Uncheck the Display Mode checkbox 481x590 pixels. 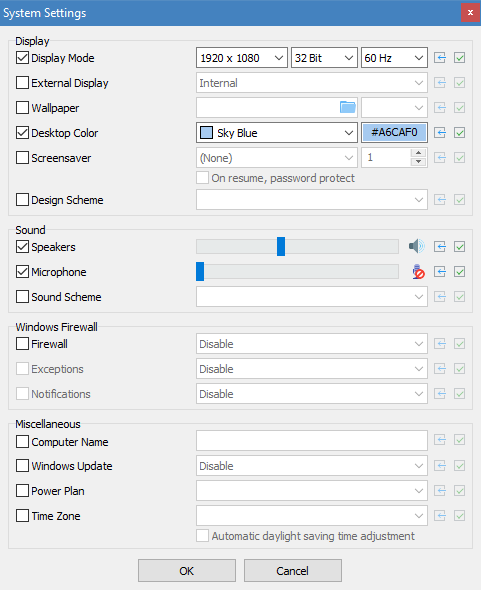(x=22, y=58)
